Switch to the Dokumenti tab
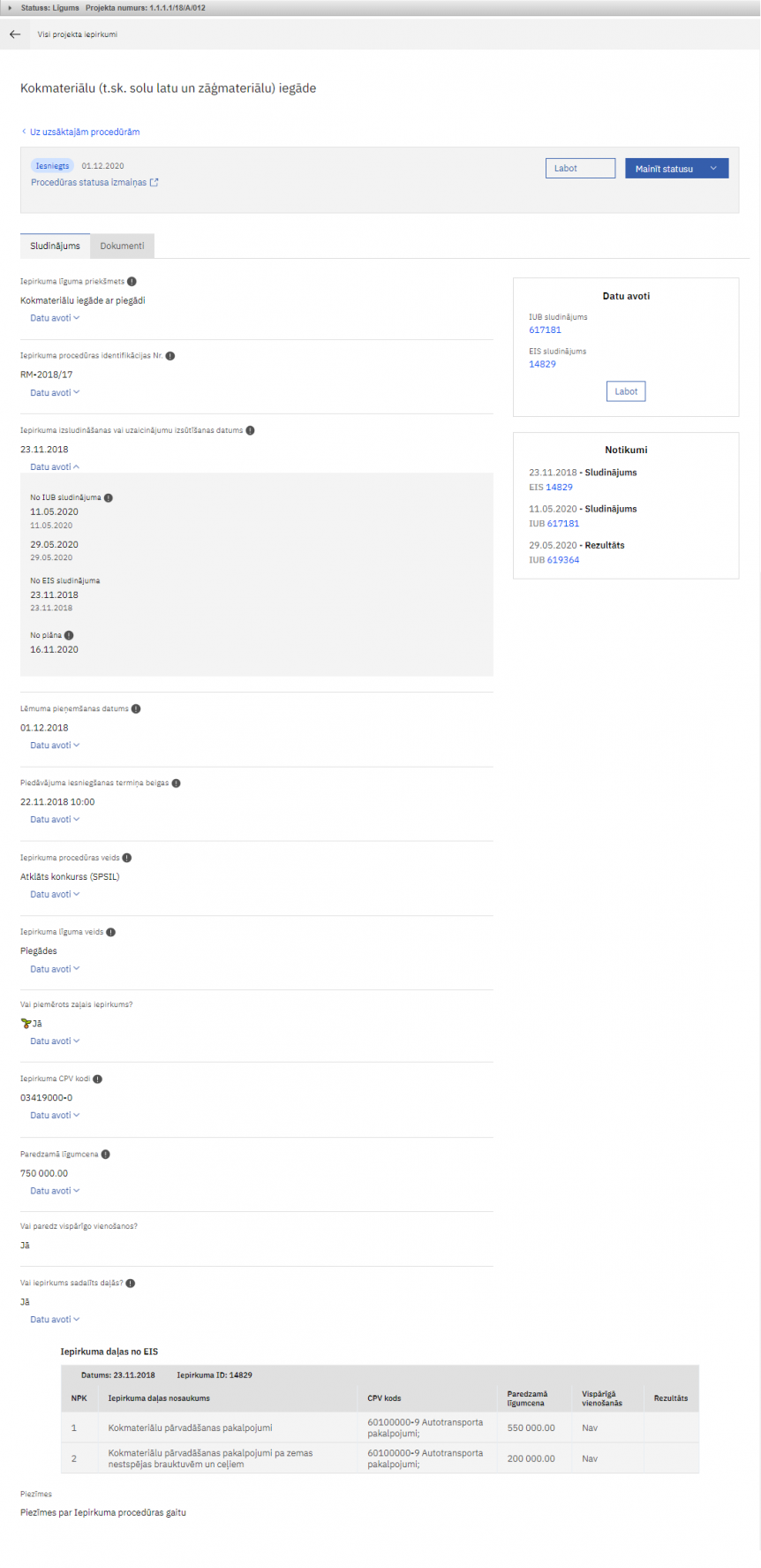 [x=122, y=246]
